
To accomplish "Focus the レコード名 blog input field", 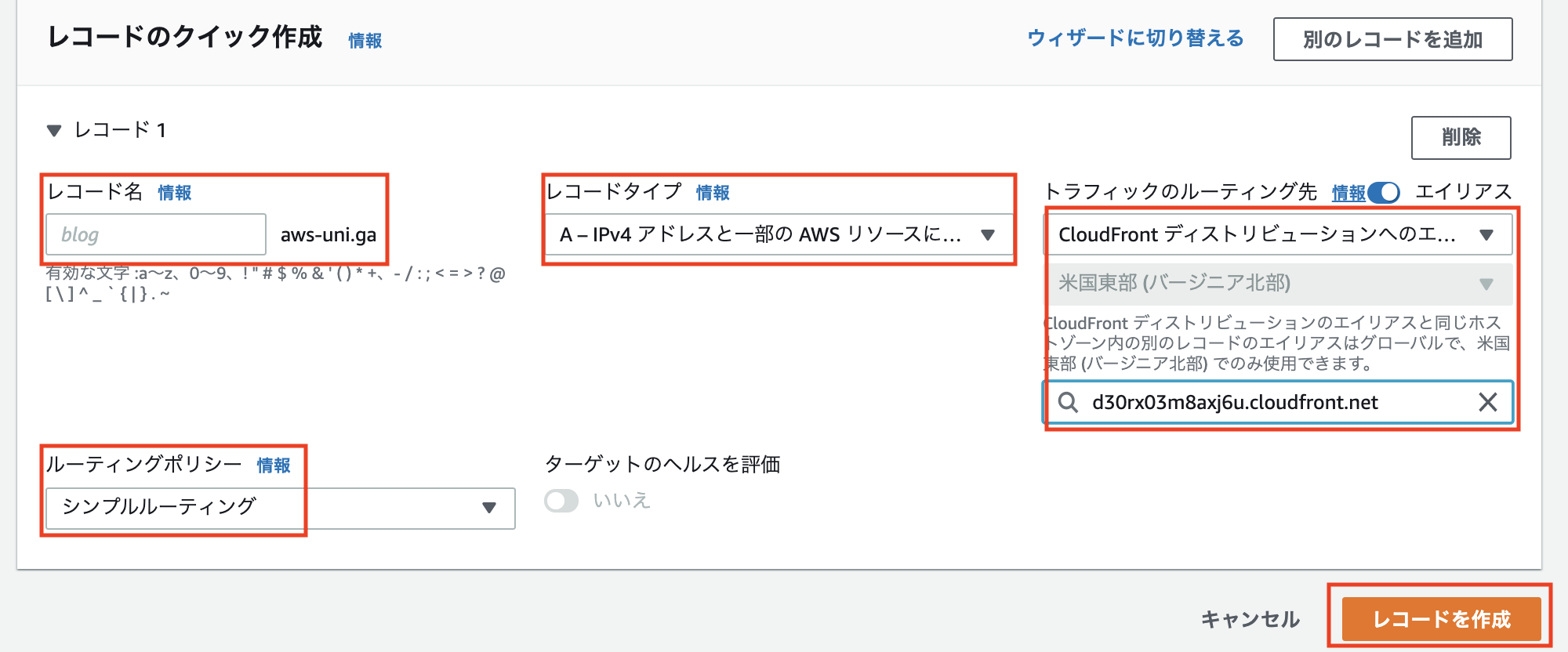I will tap(156, 234).
